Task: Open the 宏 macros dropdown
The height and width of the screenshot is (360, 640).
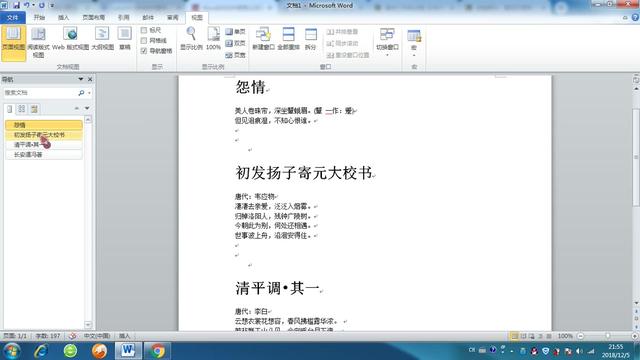Action: point(414,43)
